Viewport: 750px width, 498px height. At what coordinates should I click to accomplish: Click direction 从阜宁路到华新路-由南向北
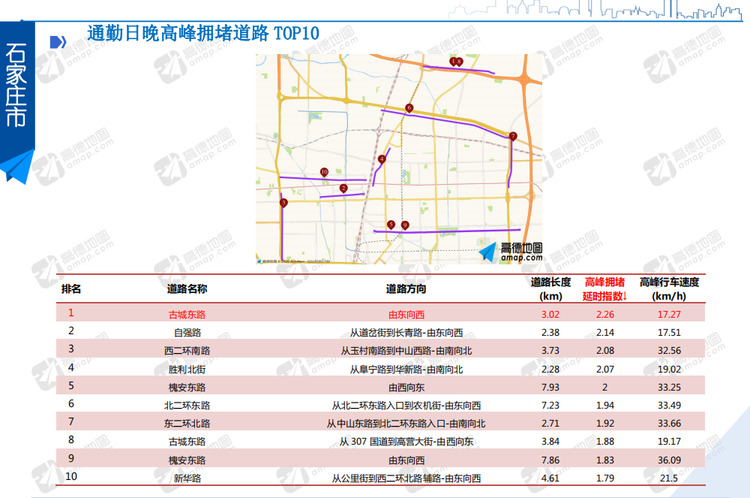click(x=406, y=369)
